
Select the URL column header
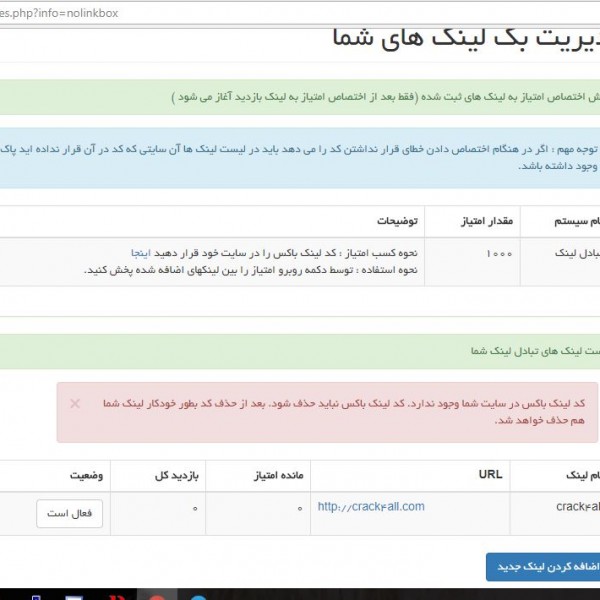[491, 475]
